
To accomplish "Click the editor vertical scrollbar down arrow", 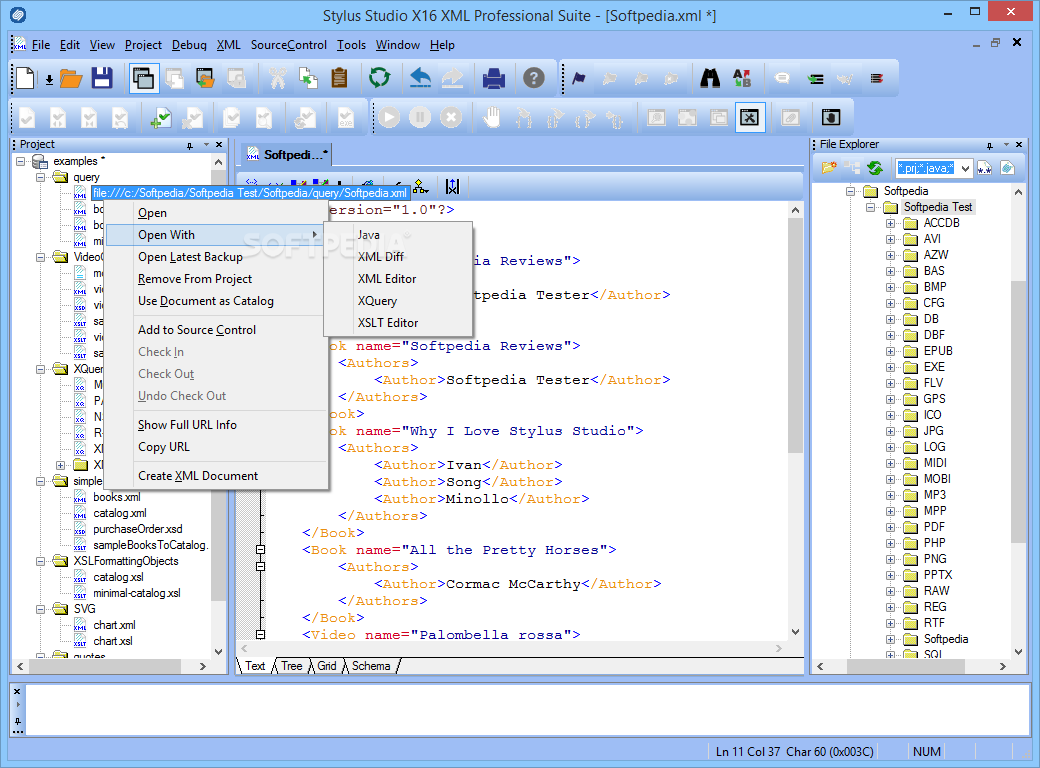I will coord(795,632).
